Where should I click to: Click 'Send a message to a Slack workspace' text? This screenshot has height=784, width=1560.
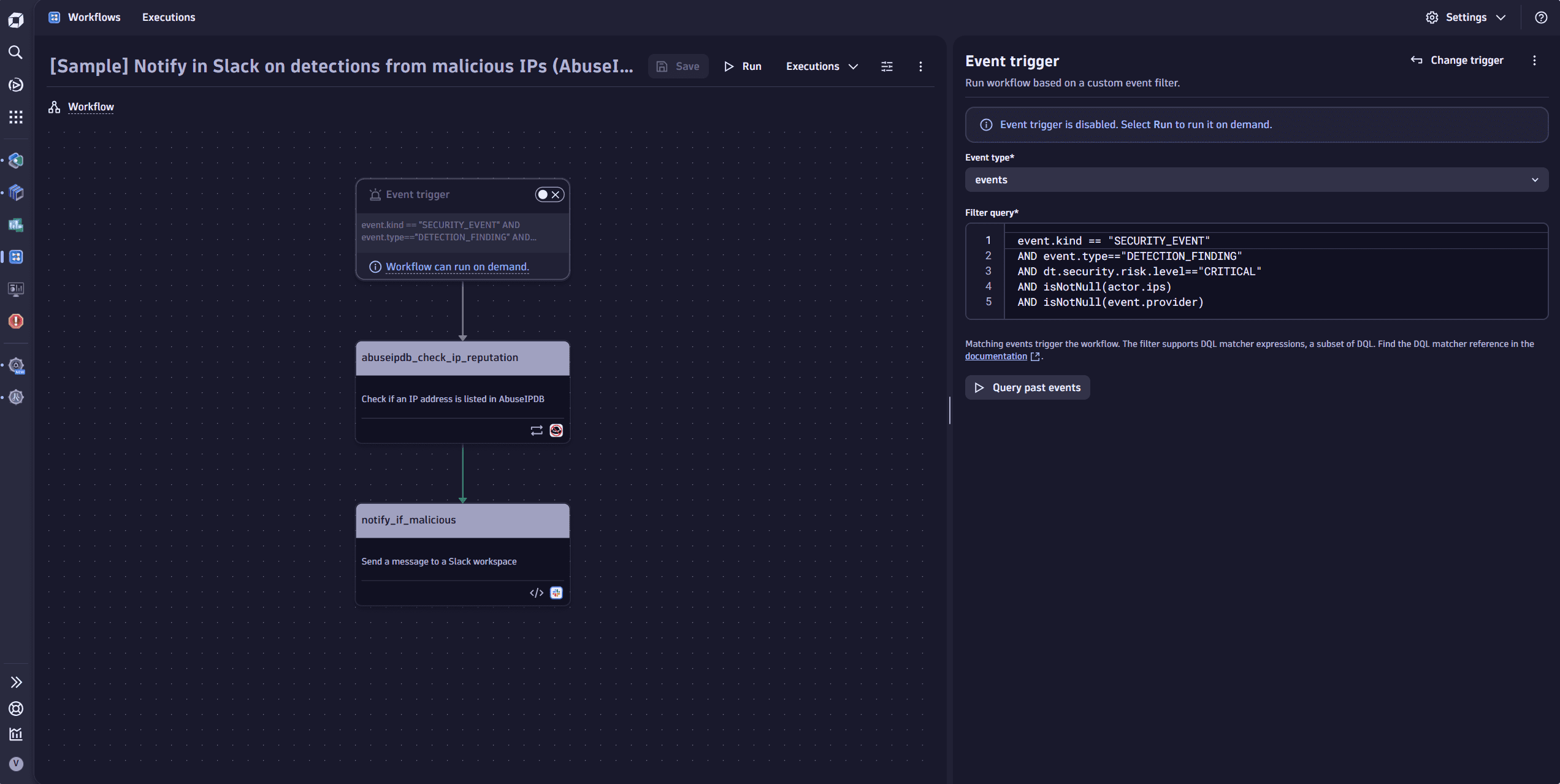click(x=439, y=561)
